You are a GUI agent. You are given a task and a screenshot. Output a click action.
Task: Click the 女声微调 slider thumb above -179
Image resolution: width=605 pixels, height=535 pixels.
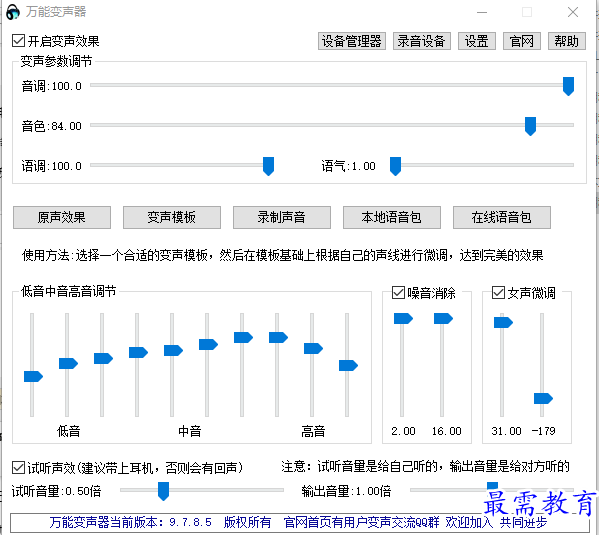[x=543, y=398]
